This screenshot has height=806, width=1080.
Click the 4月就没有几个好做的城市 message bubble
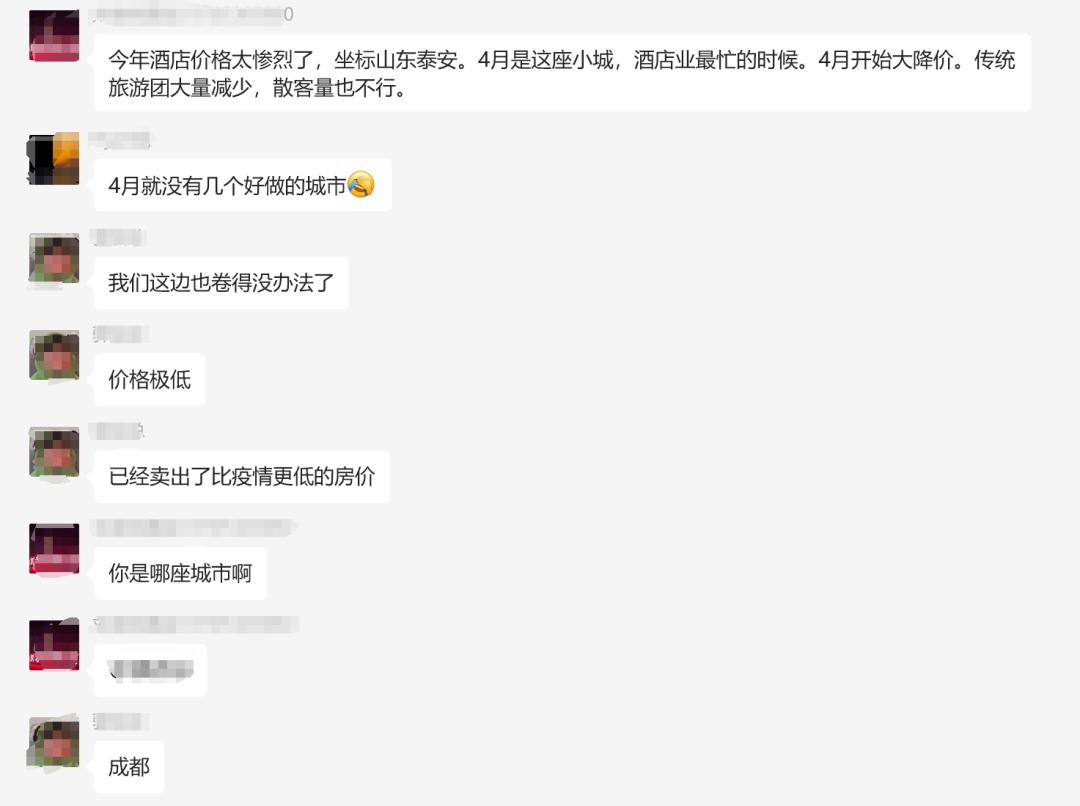(242, 185)
